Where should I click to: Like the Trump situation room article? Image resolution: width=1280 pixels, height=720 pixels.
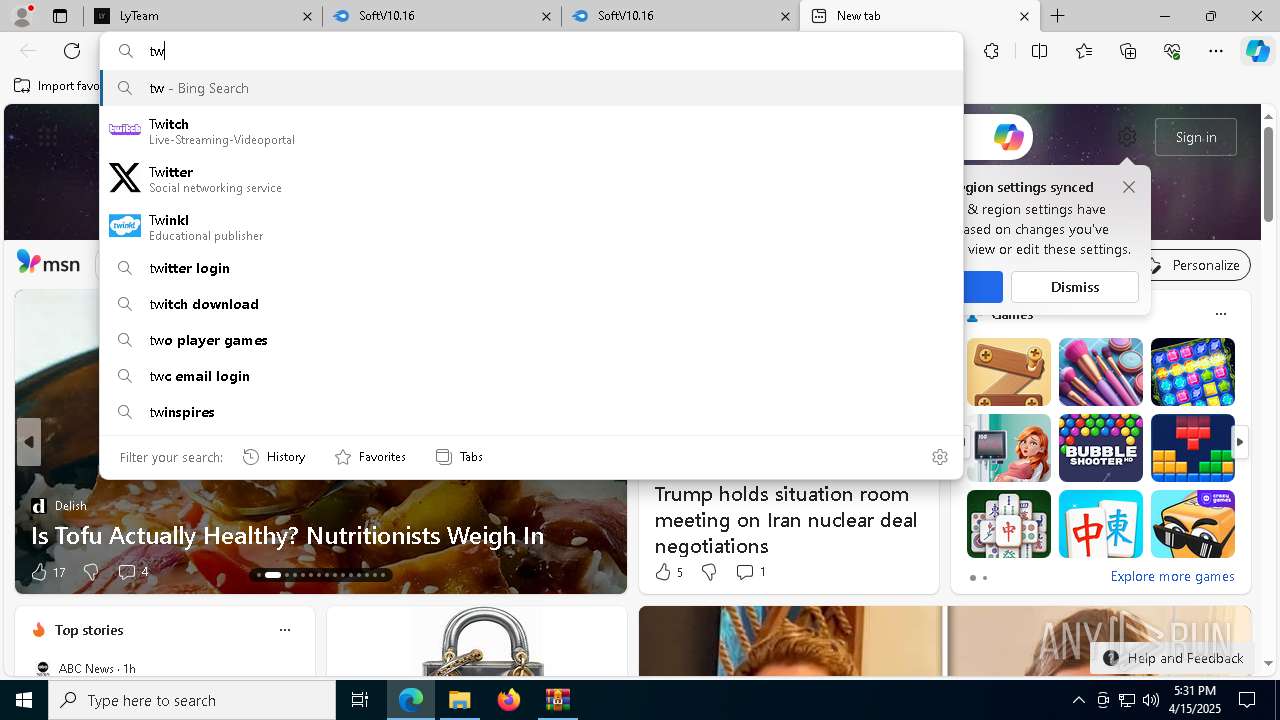click(669, 572)
